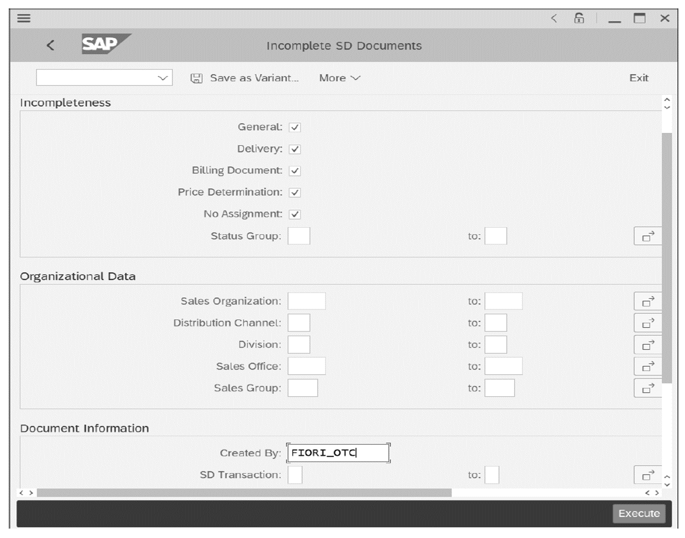
Task: Click the Sales Group from field
Action: coord(302,388)
